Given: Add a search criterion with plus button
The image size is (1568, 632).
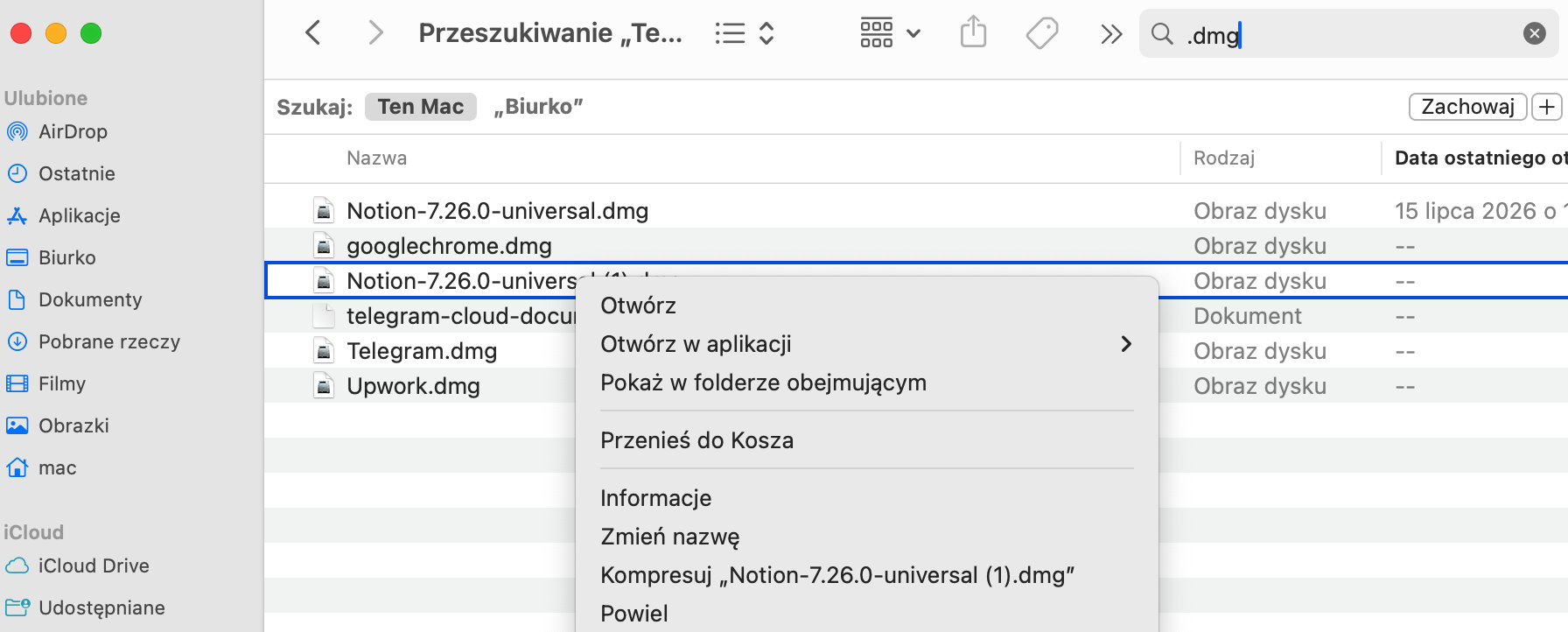Looking at the screenshot, I should coord(1547,107).
